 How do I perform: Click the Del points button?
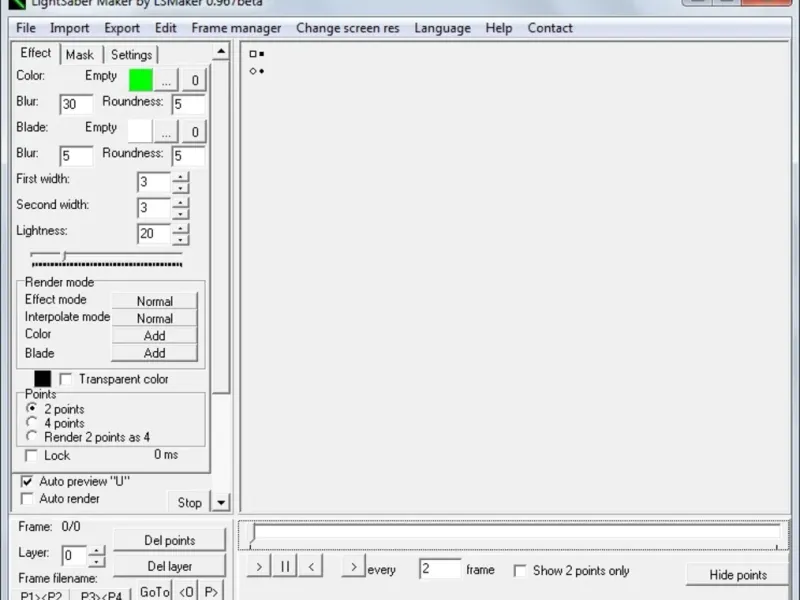pos(169,540)
